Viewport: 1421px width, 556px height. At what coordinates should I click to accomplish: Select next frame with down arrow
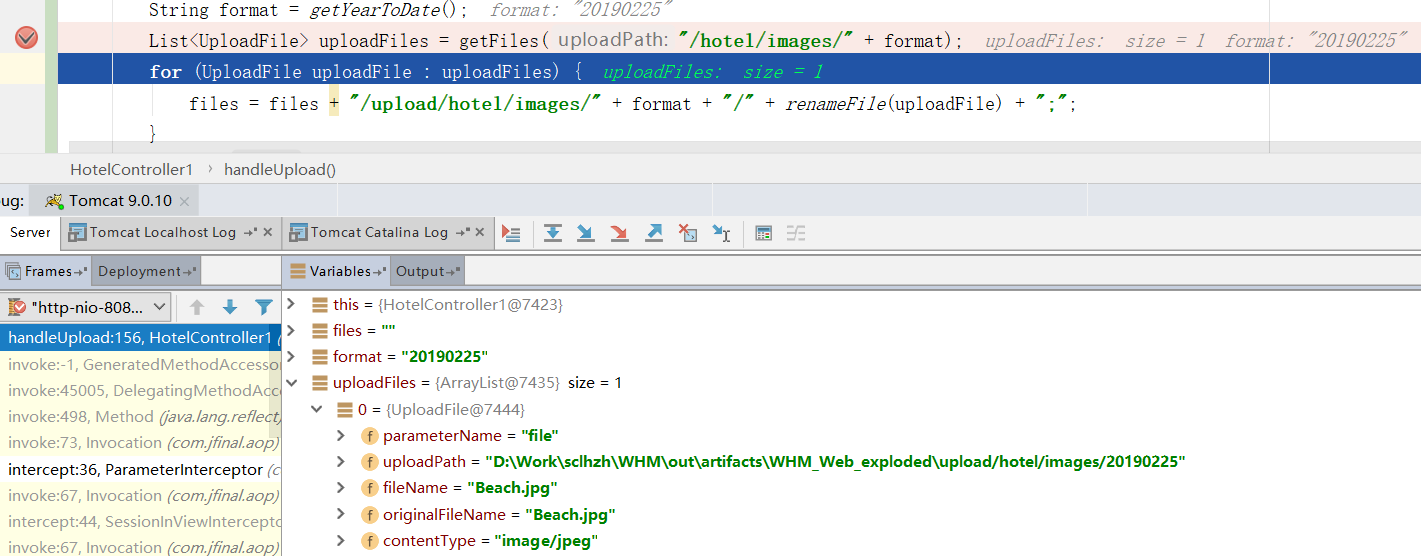(x=230, y=307)
